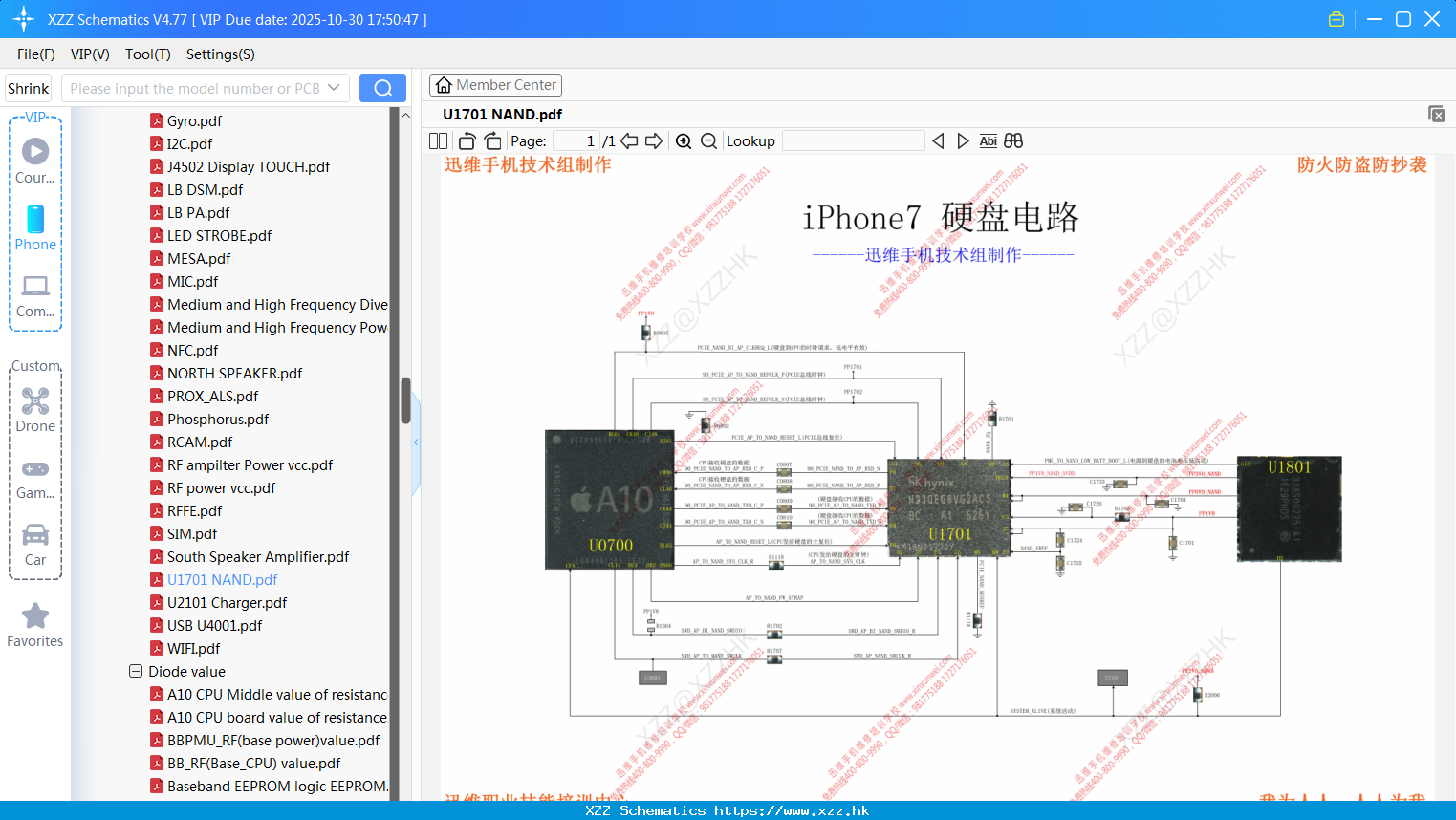Open USB U4001.pdf
This screenshot has width=1456, height=820.
(x=214, y=625)
